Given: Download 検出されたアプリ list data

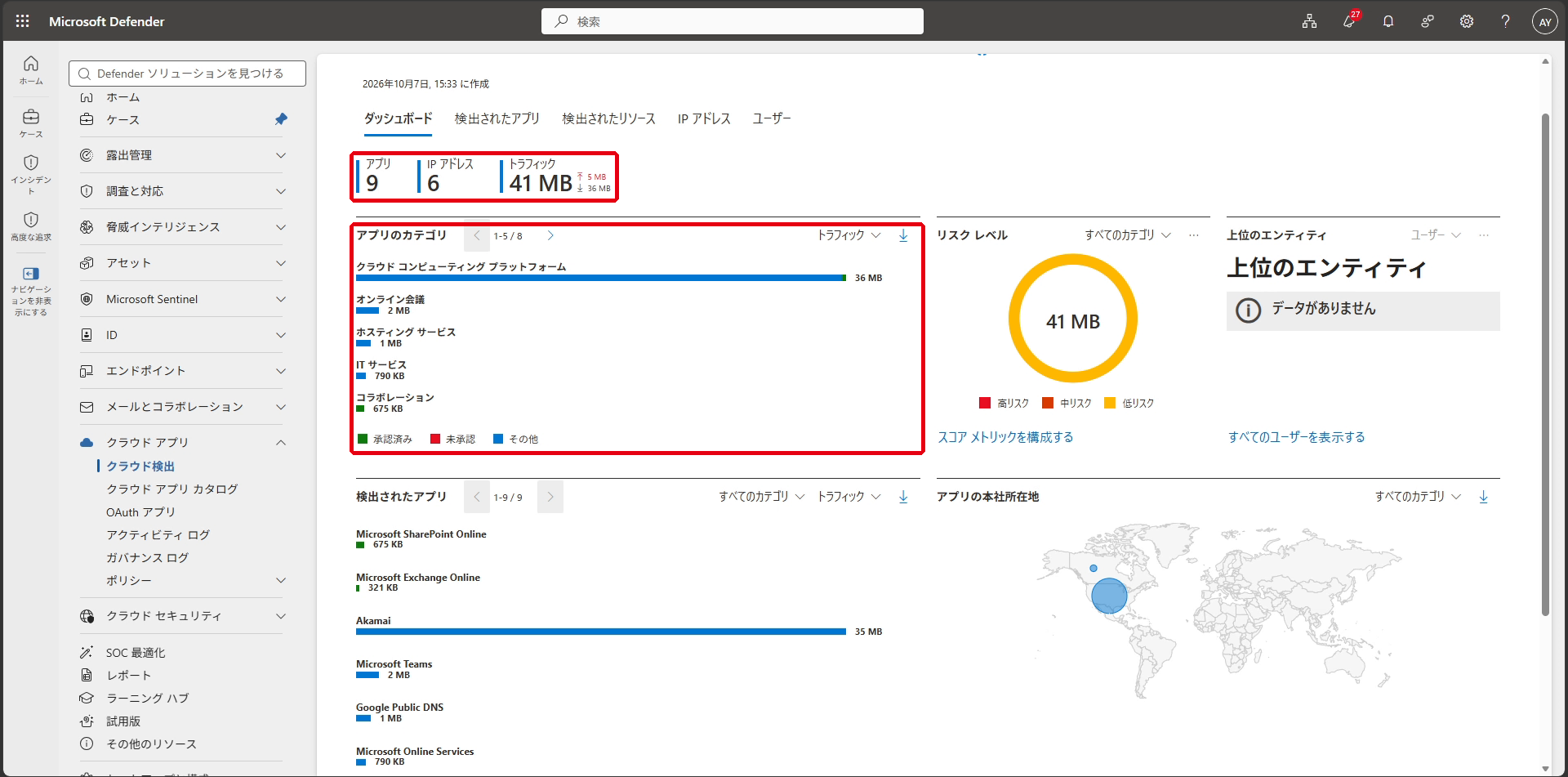Looking at the screenshot, I should pyautogui.click(x=903, y=497).
